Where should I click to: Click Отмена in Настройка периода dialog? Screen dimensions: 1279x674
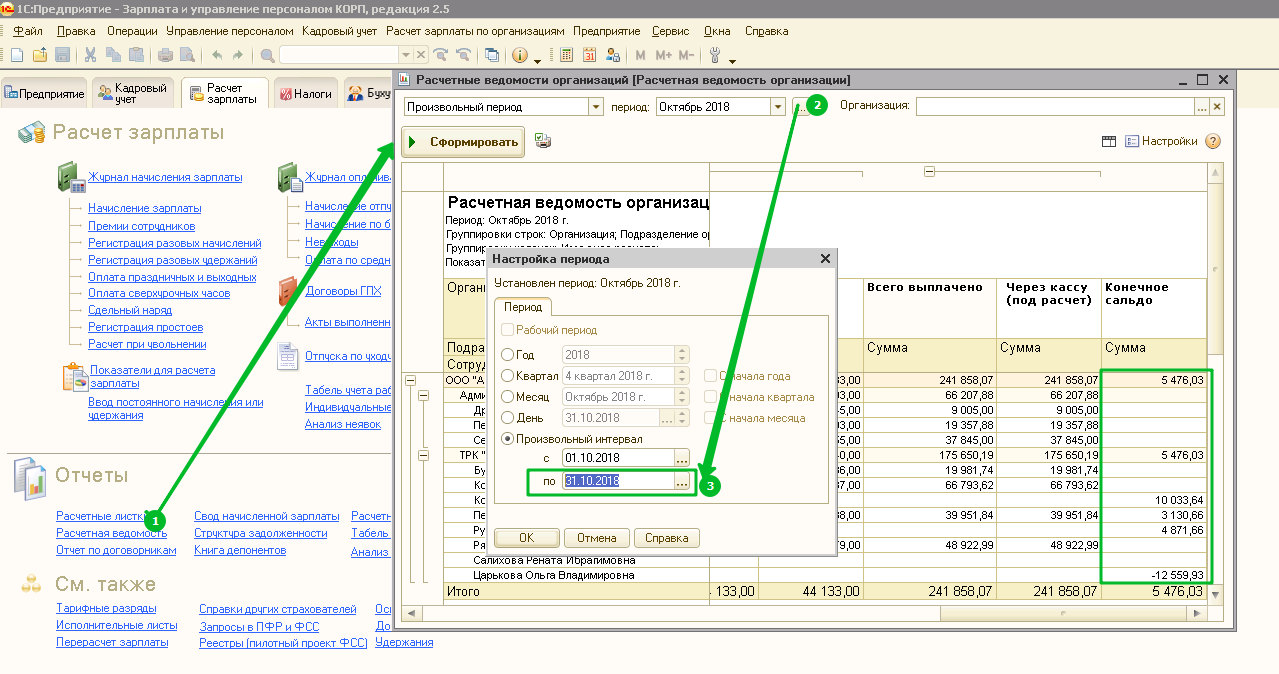point(596,538)
